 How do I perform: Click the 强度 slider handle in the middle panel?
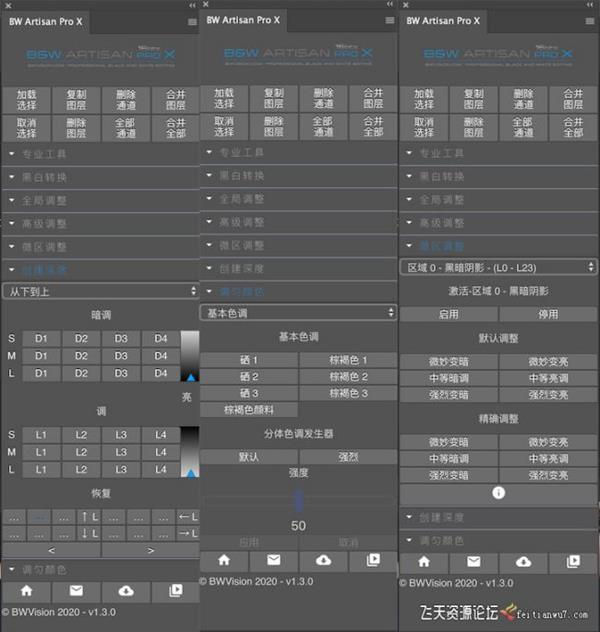click(x=299, y=501)
